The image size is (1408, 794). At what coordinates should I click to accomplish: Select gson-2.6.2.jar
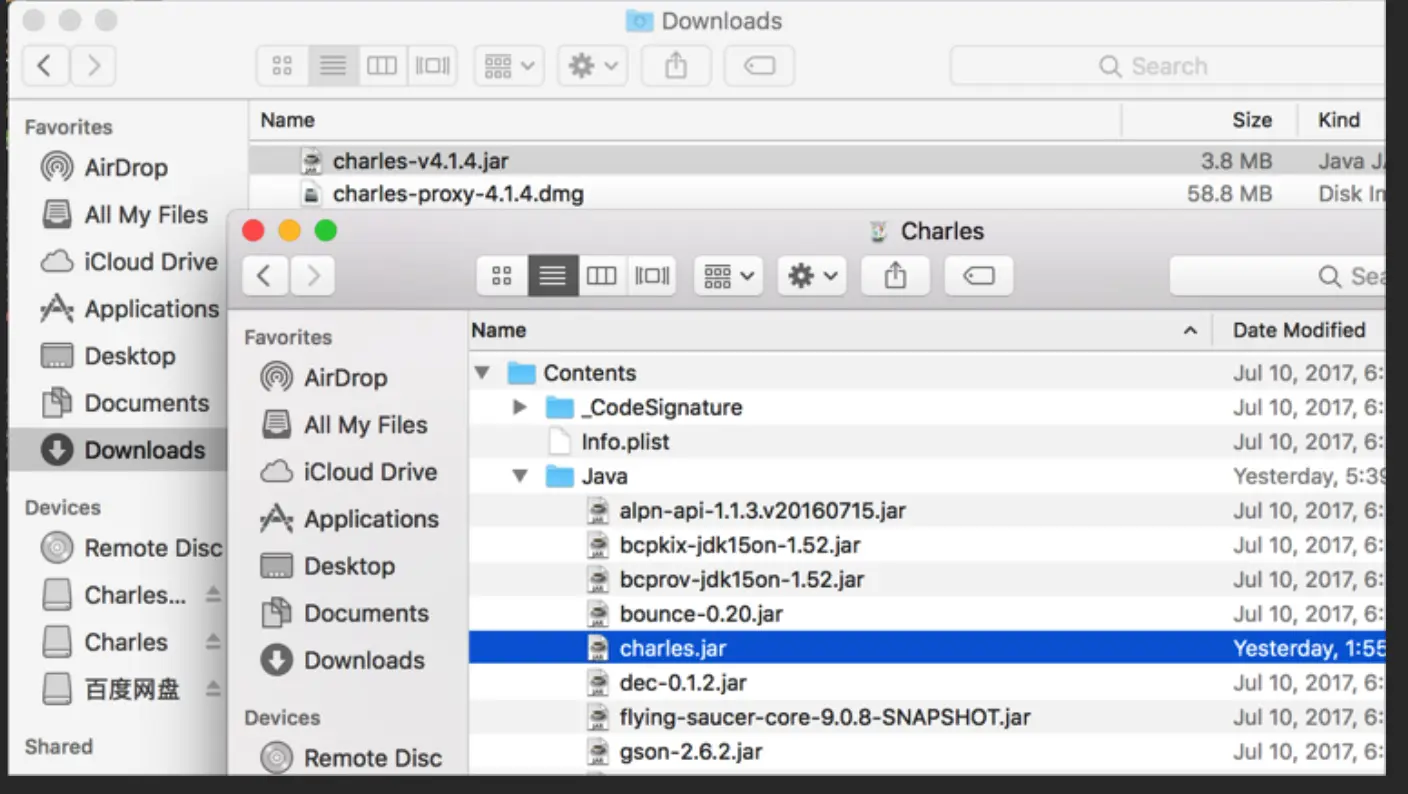point(926,752)
